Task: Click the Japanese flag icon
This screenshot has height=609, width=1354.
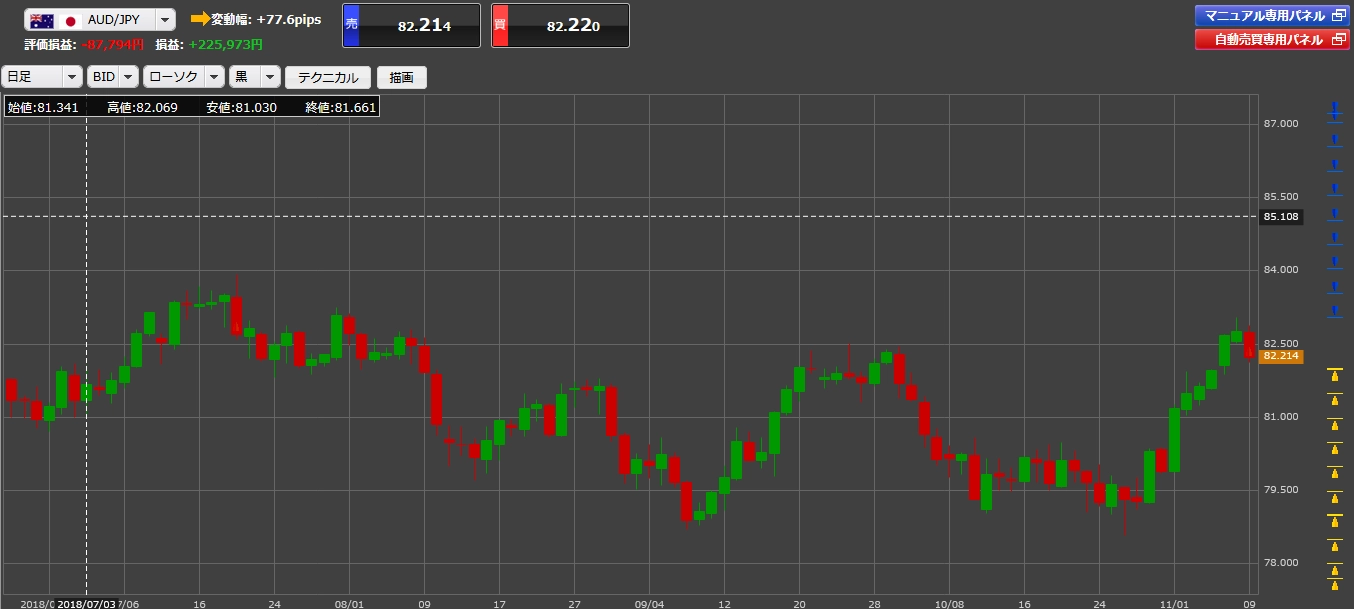Action: (70, 21)
